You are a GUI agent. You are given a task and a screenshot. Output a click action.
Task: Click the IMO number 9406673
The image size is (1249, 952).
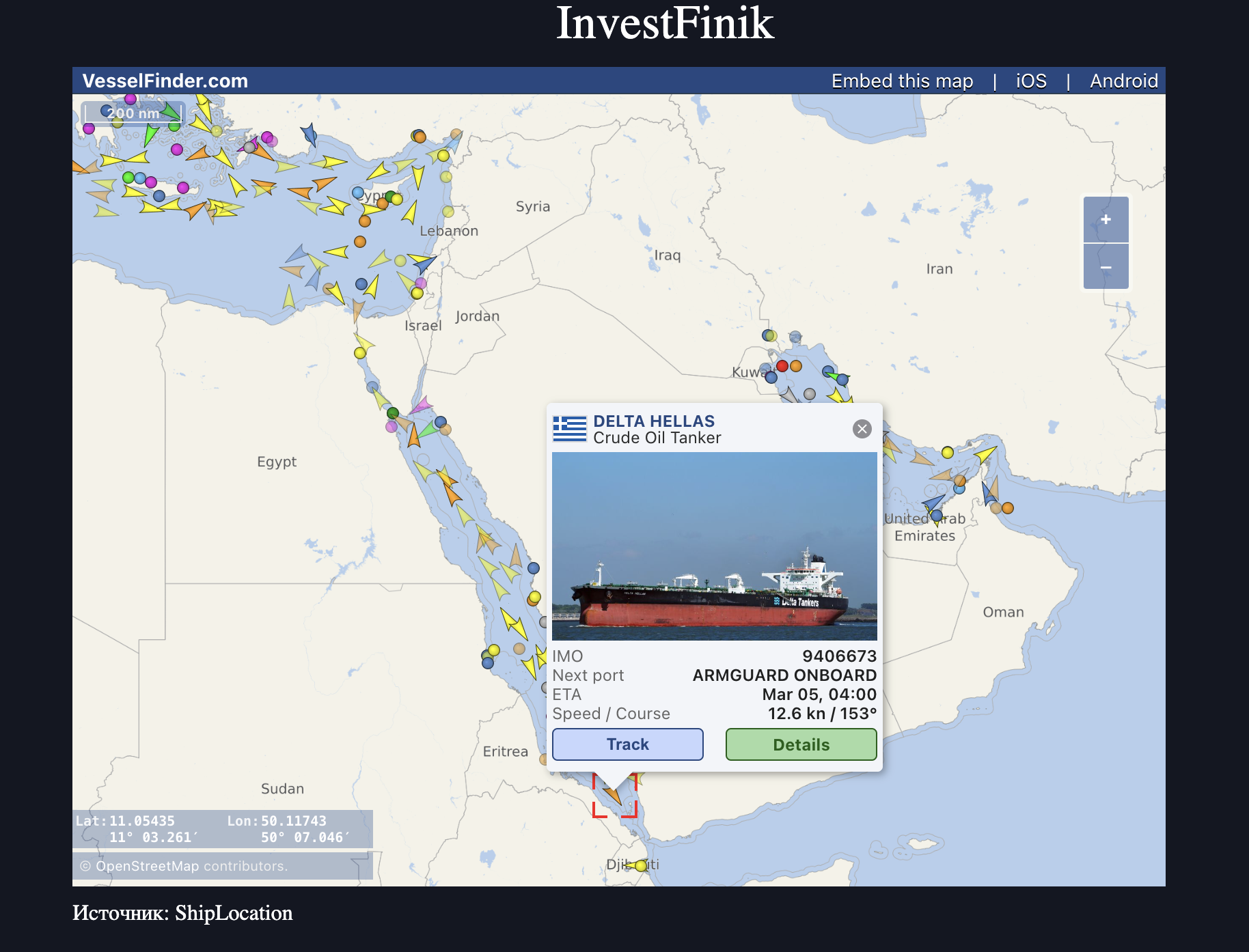[839, 656]
